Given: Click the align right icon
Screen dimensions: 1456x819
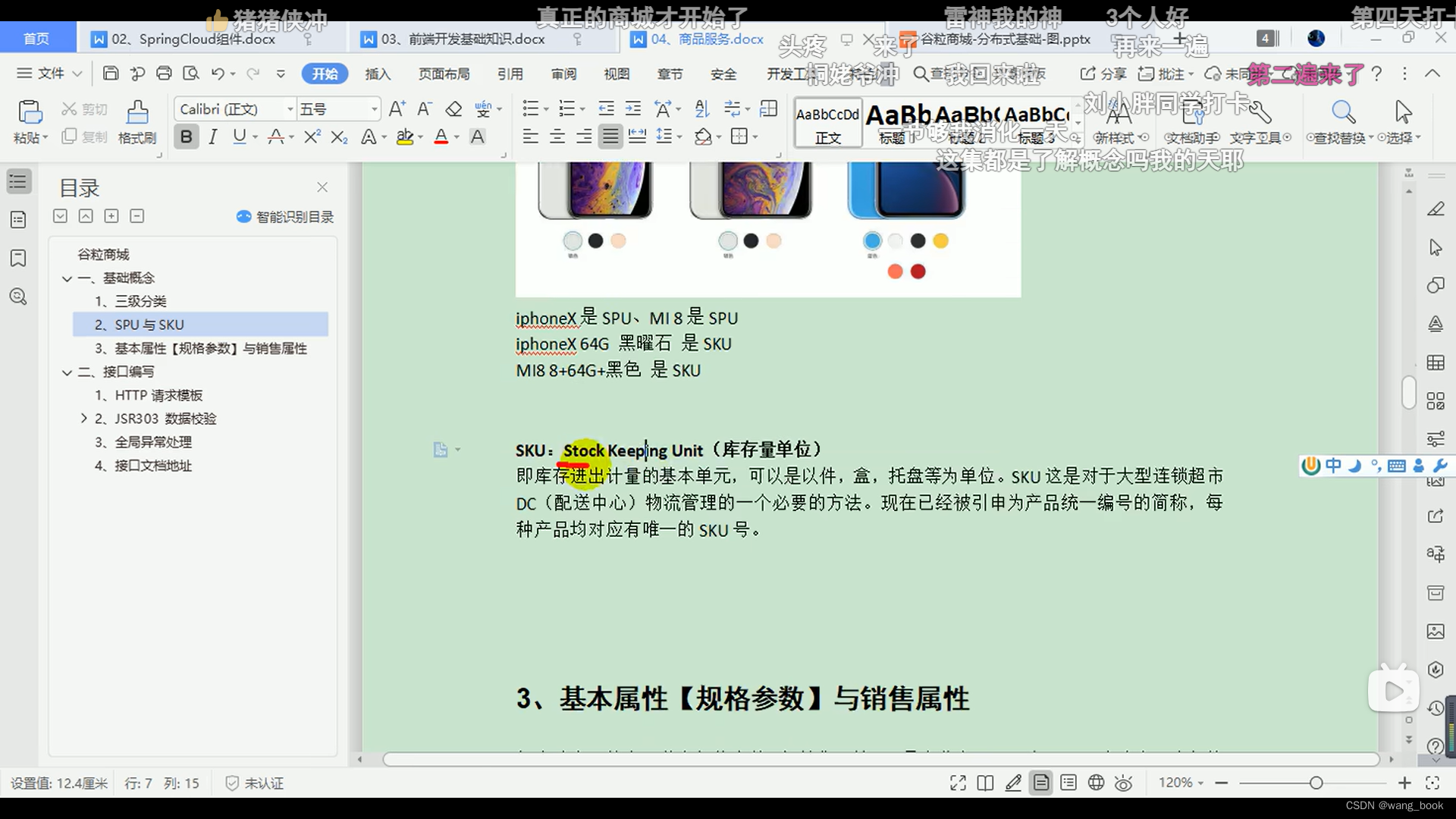Looking at the screenshot, I should coord(584,136).
